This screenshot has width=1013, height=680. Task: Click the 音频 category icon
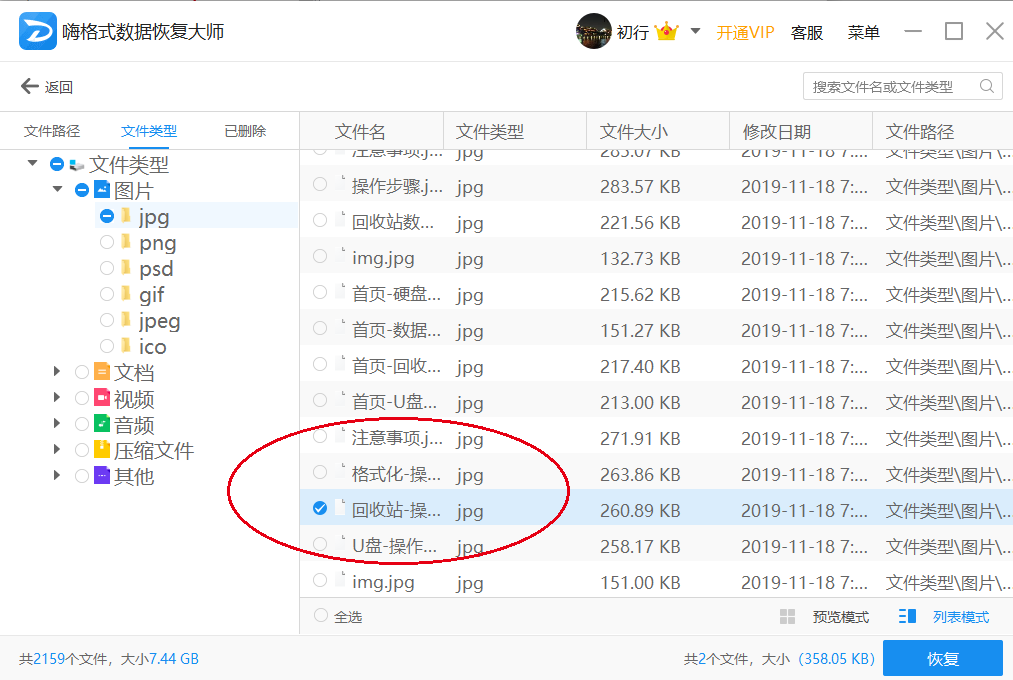[x=102, y=423]
